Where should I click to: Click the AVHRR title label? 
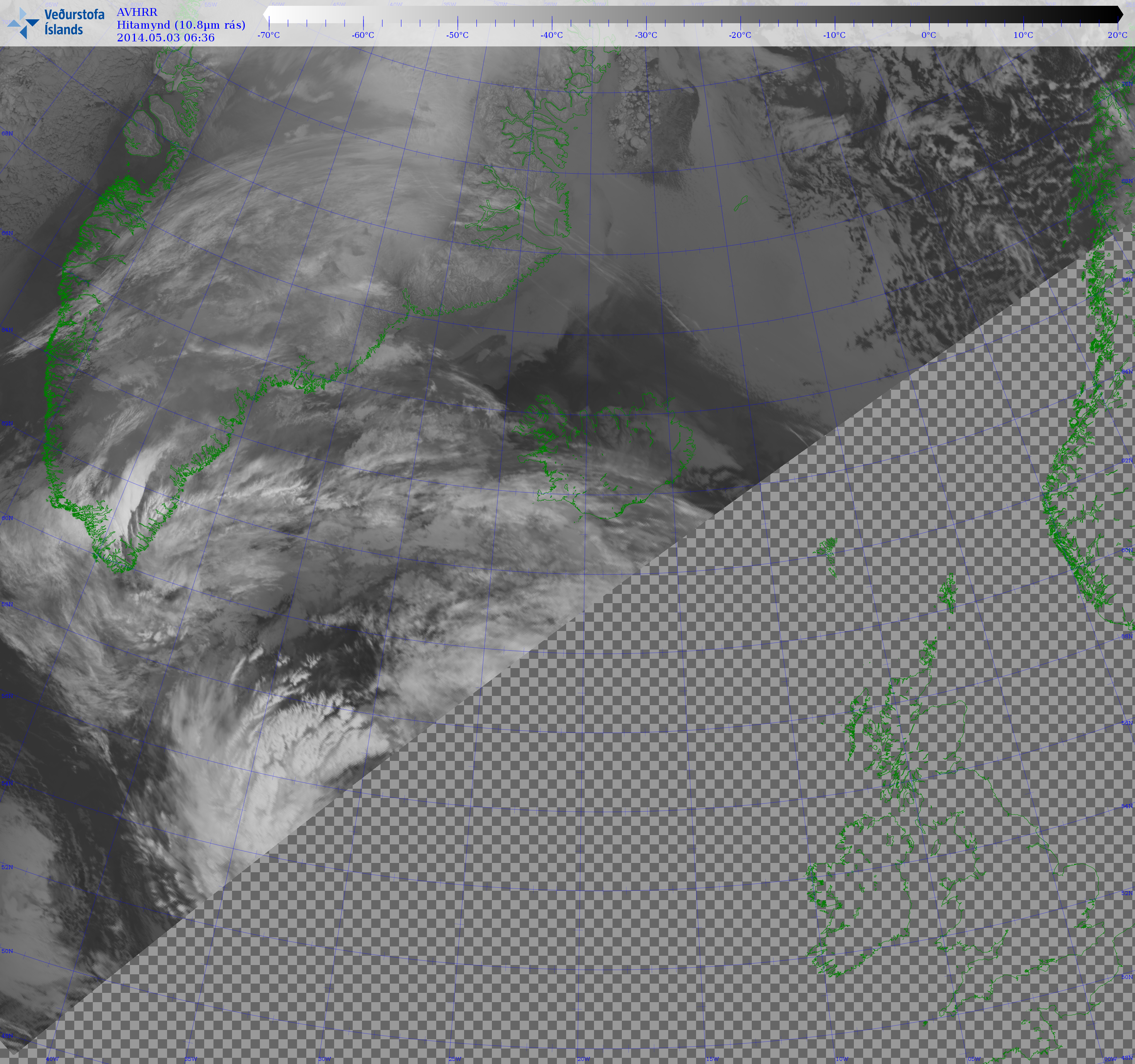(137, 12)
